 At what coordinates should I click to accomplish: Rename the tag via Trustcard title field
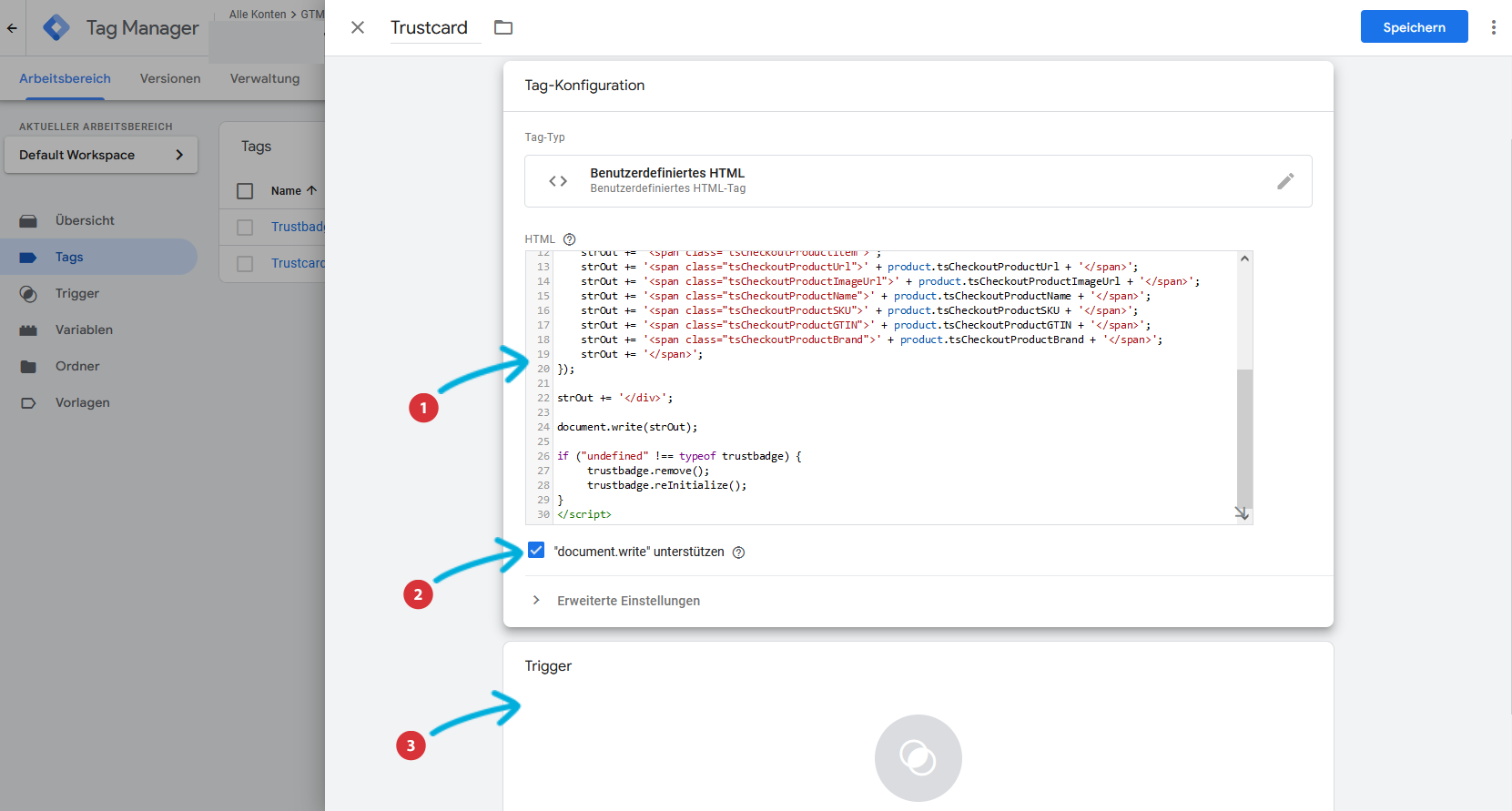pos(436,27)
